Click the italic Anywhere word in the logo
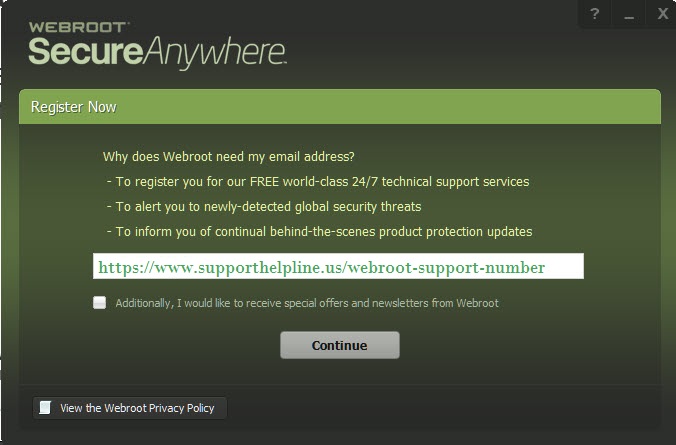This screenshot has height=445, width=676. click(214, 52)
